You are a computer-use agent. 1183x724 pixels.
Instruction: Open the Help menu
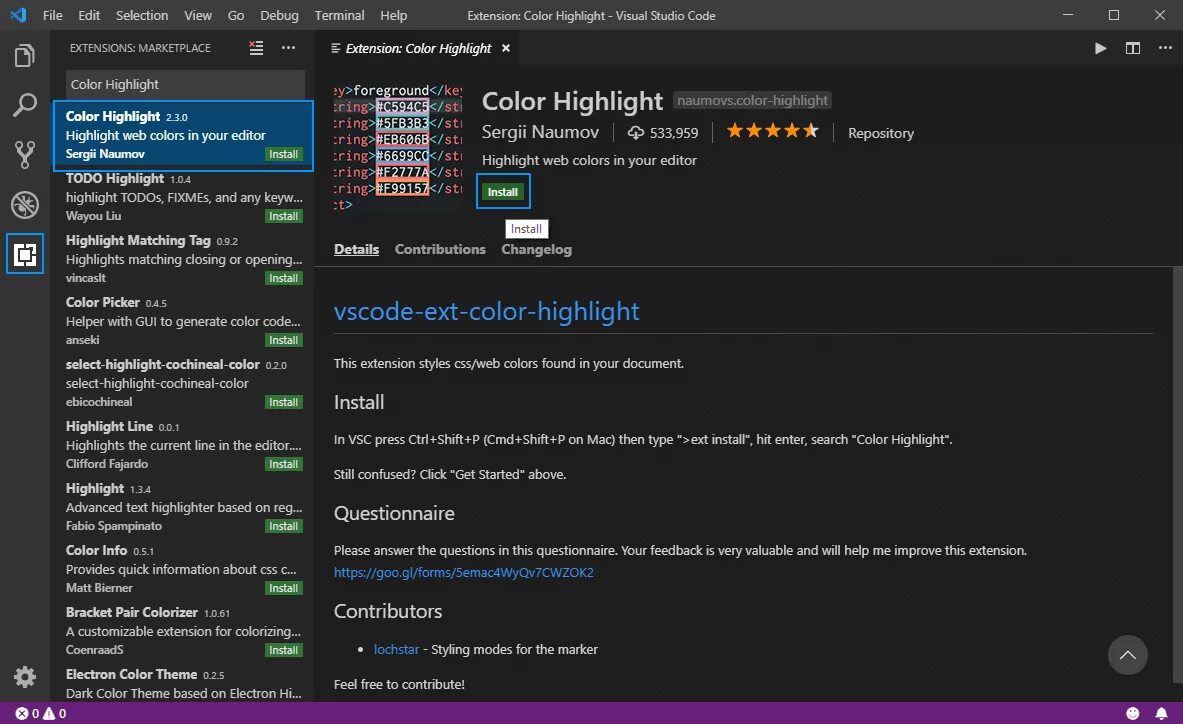[x=393, y=15]
